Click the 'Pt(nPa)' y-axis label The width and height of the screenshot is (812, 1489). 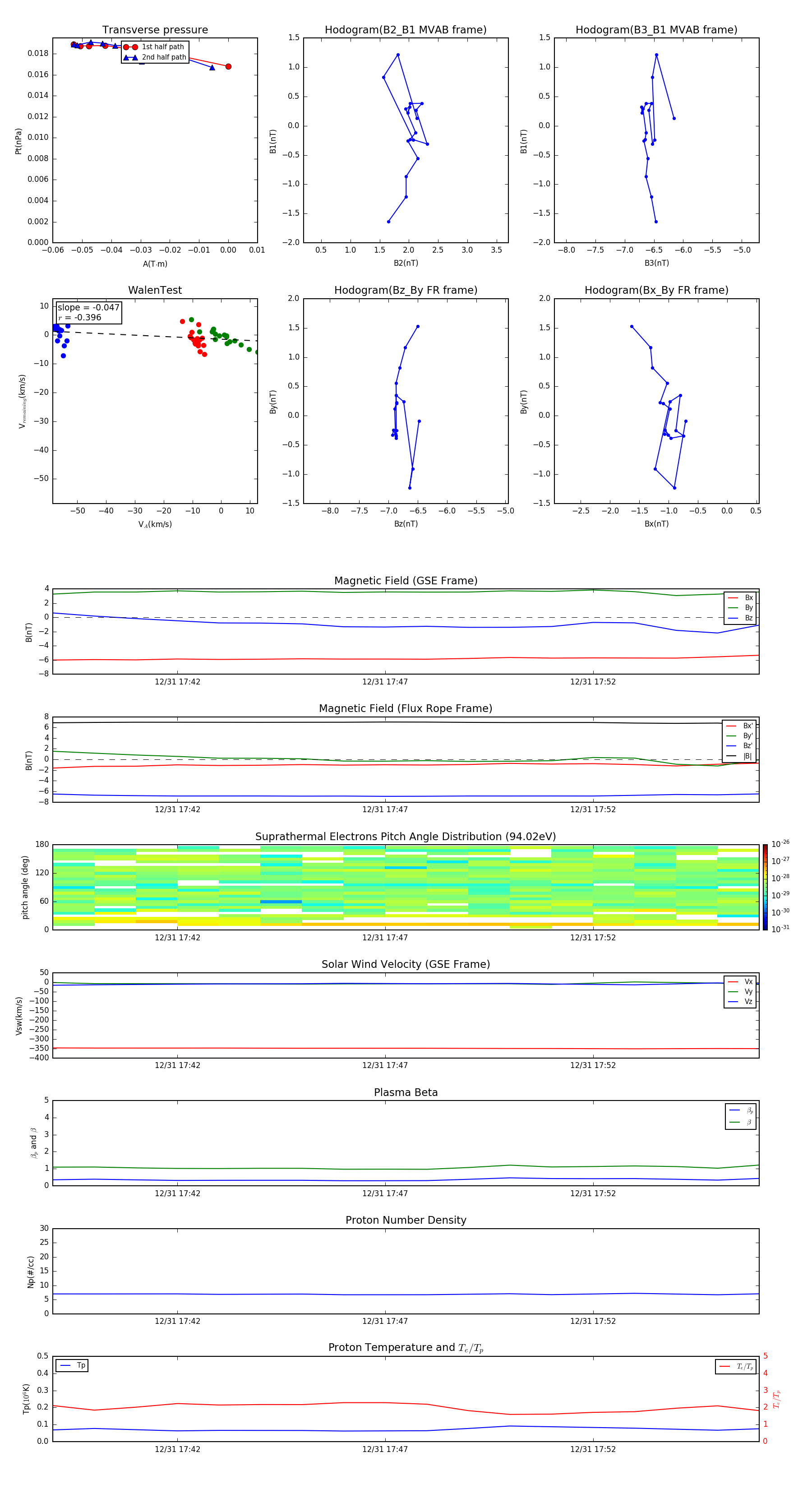click(x=18, y=141)
